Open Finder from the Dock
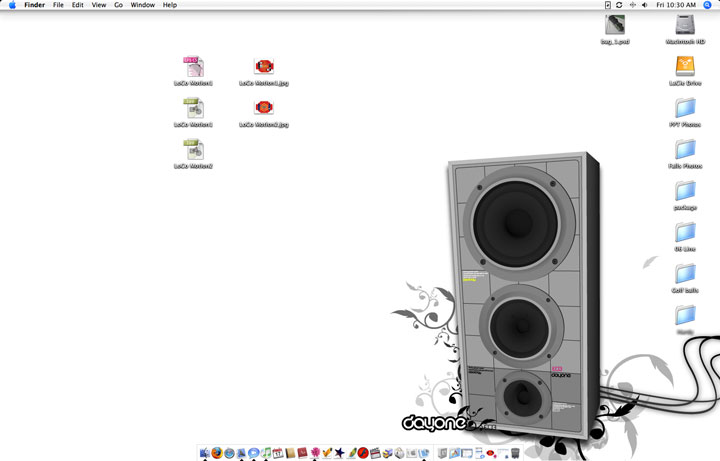This screenshot has width=720, height=461. click(205, 453)
